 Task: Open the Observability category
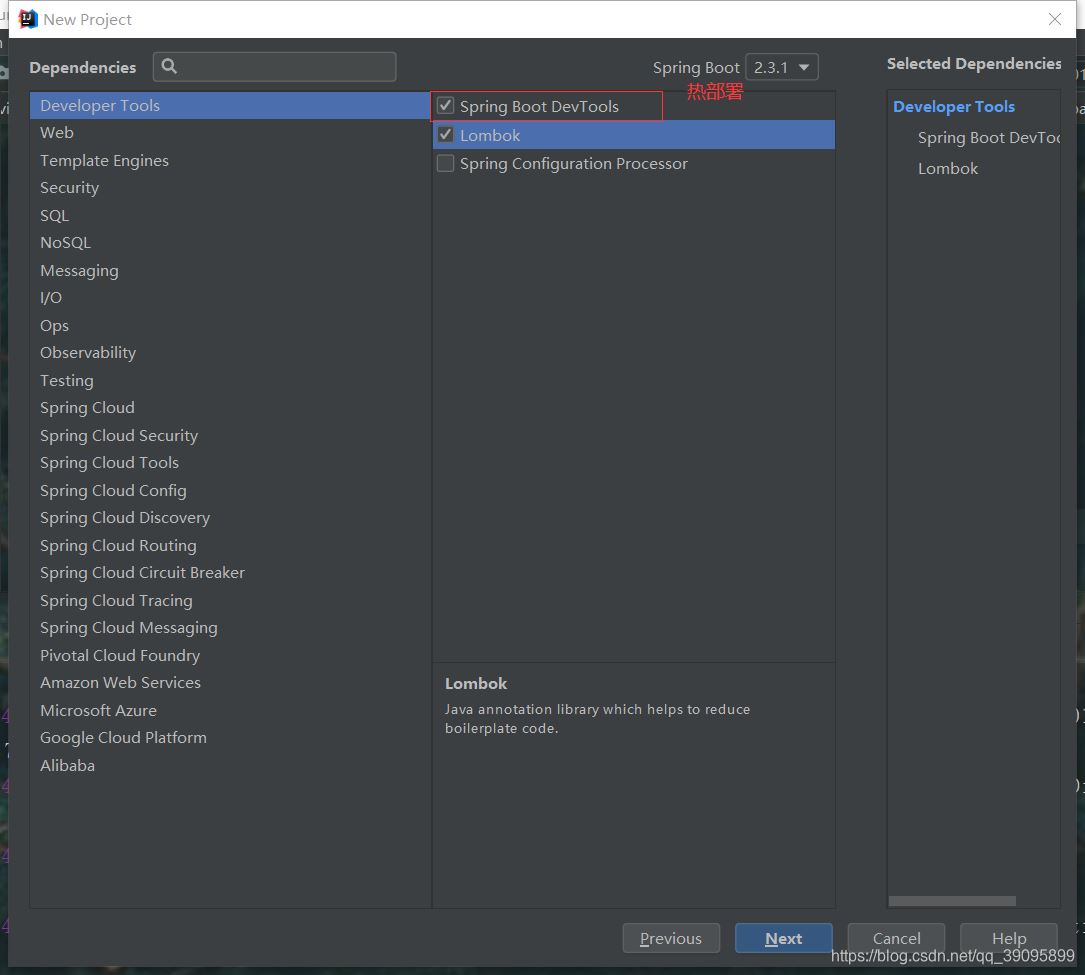(230, 353)
